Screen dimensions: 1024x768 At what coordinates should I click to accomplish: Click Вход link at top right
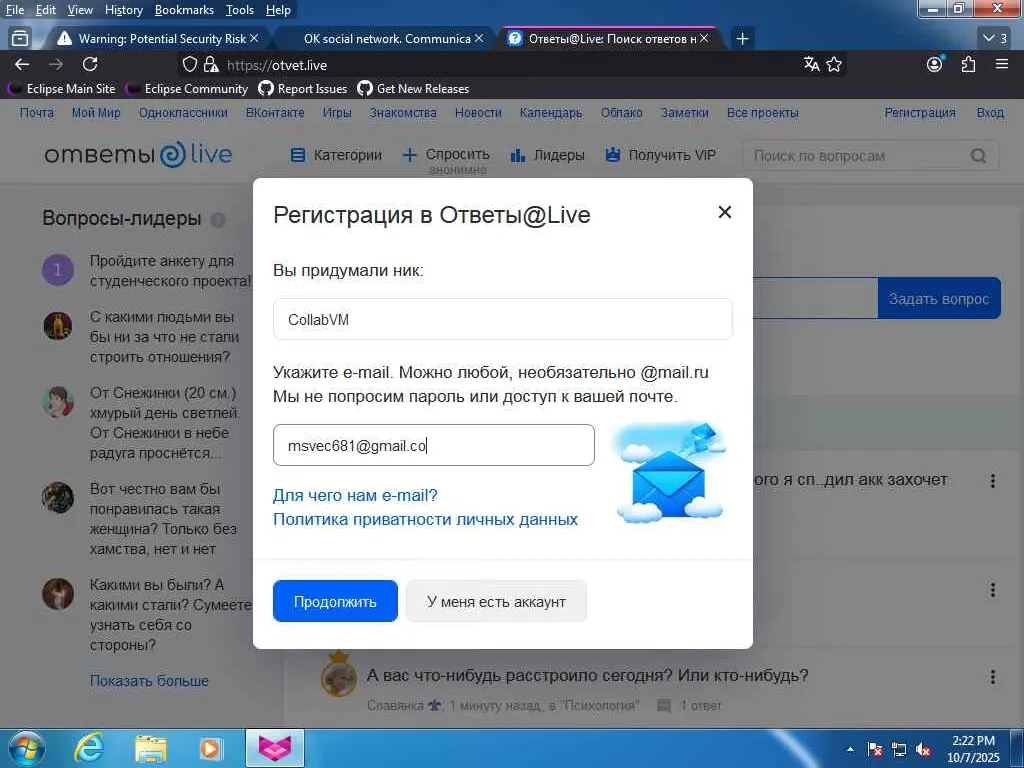[990, 112]
